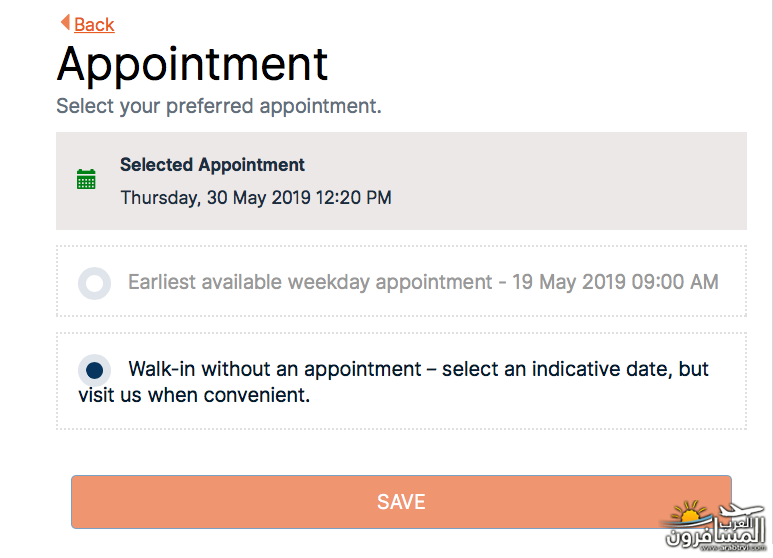
Task: Click the 'Selected Appointment' heading
Action: coord(212,165)
